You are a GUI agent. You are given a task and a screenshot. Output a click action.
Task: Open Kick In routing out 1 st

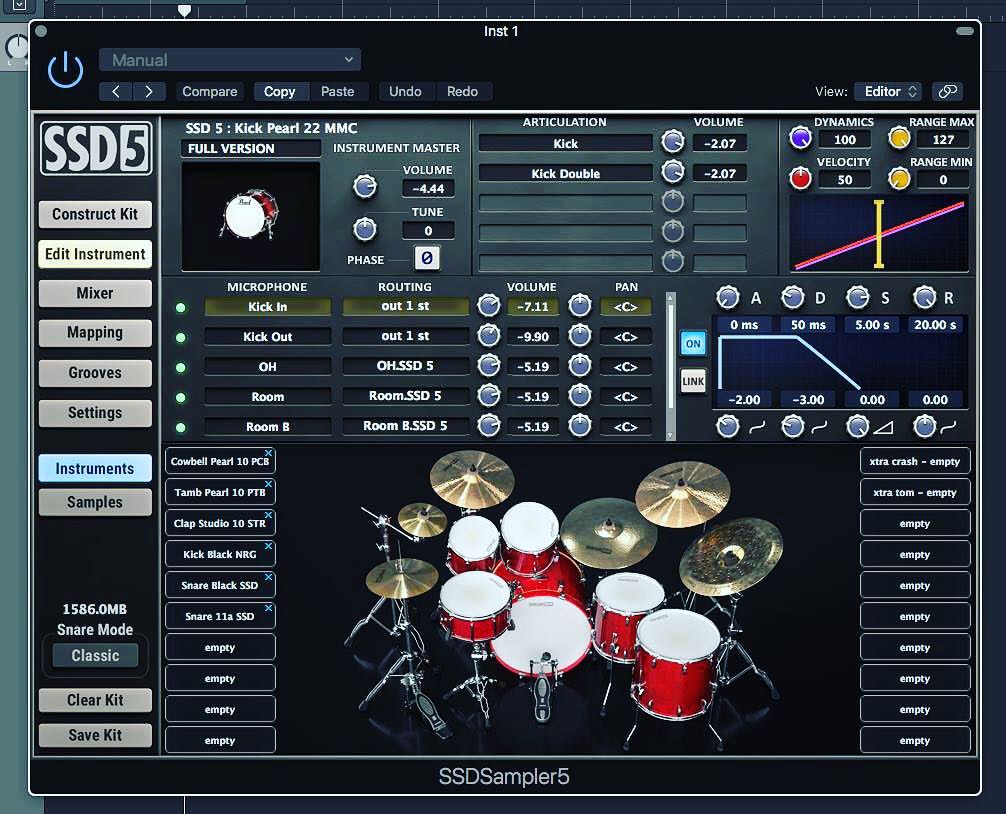pos(405,307)
